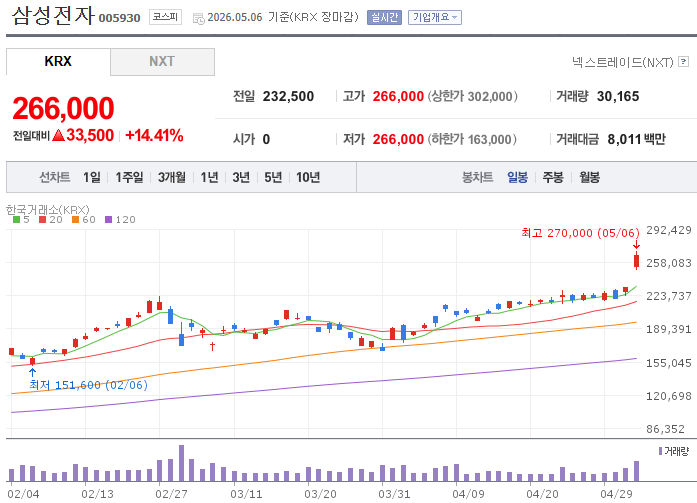The width and height of the screenshot is (697, 503).
Task: Click the 04/29 date label on the axis
Action: (616, 494)
